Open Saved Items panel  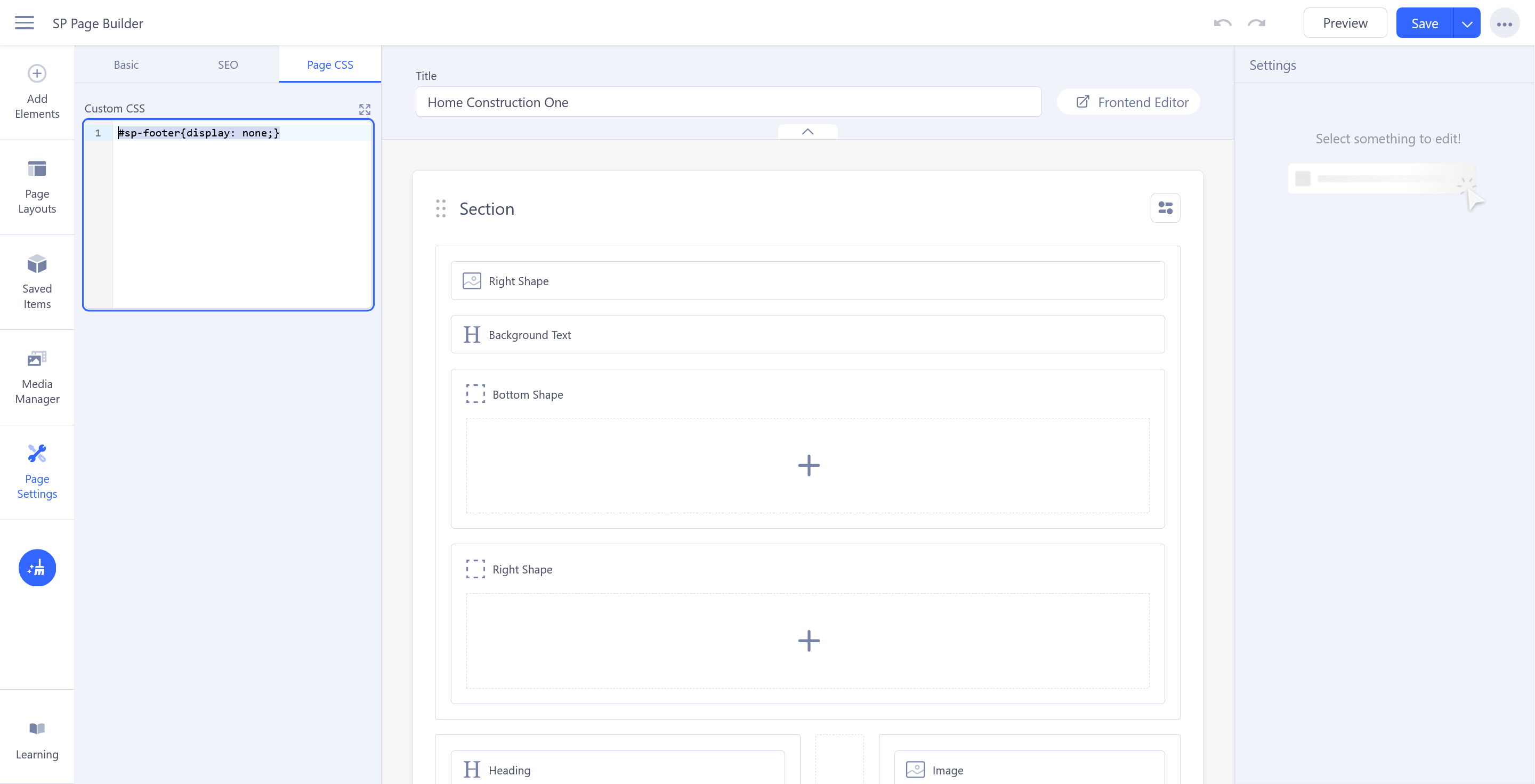37,282
